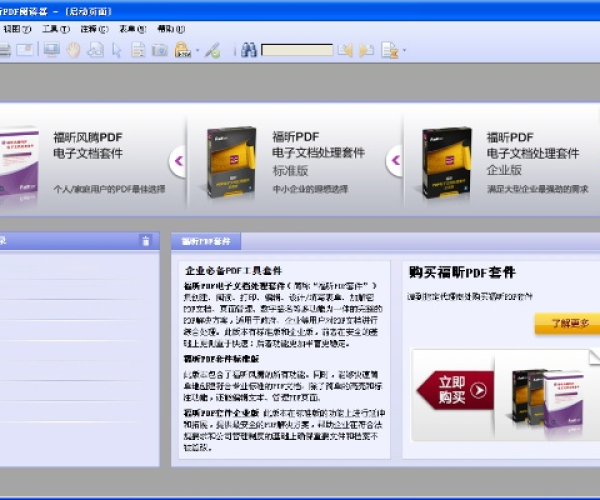Click 满足大型企业最强劲的需求 caption
The height and width of the screenshot is (500, 600).
pyautogui.click(x=537, y=189)
